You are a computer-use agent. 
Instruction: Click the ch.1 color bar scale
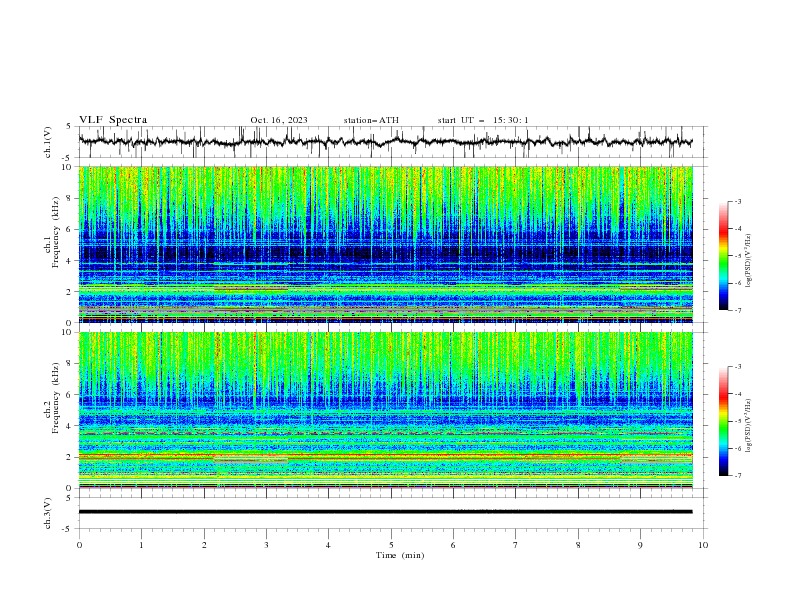(723, 256)
